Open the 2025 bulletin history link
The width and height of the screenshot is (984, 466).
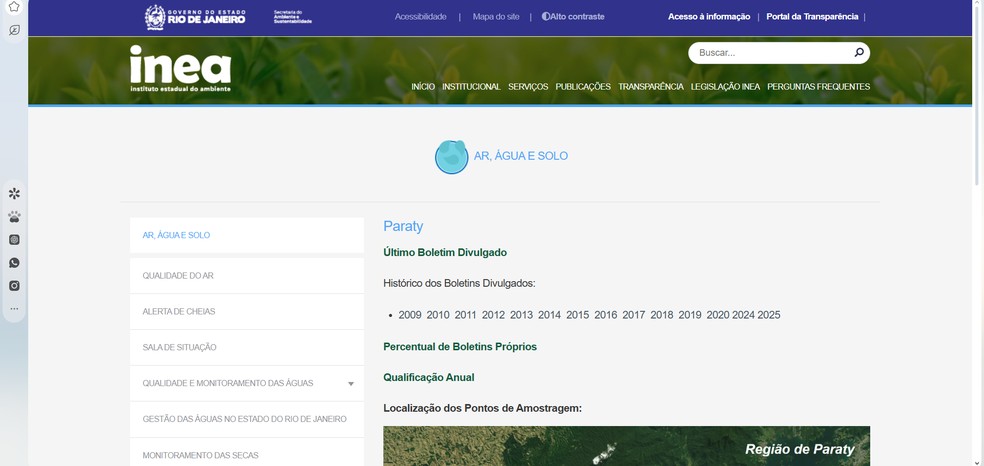coord(769,315)
